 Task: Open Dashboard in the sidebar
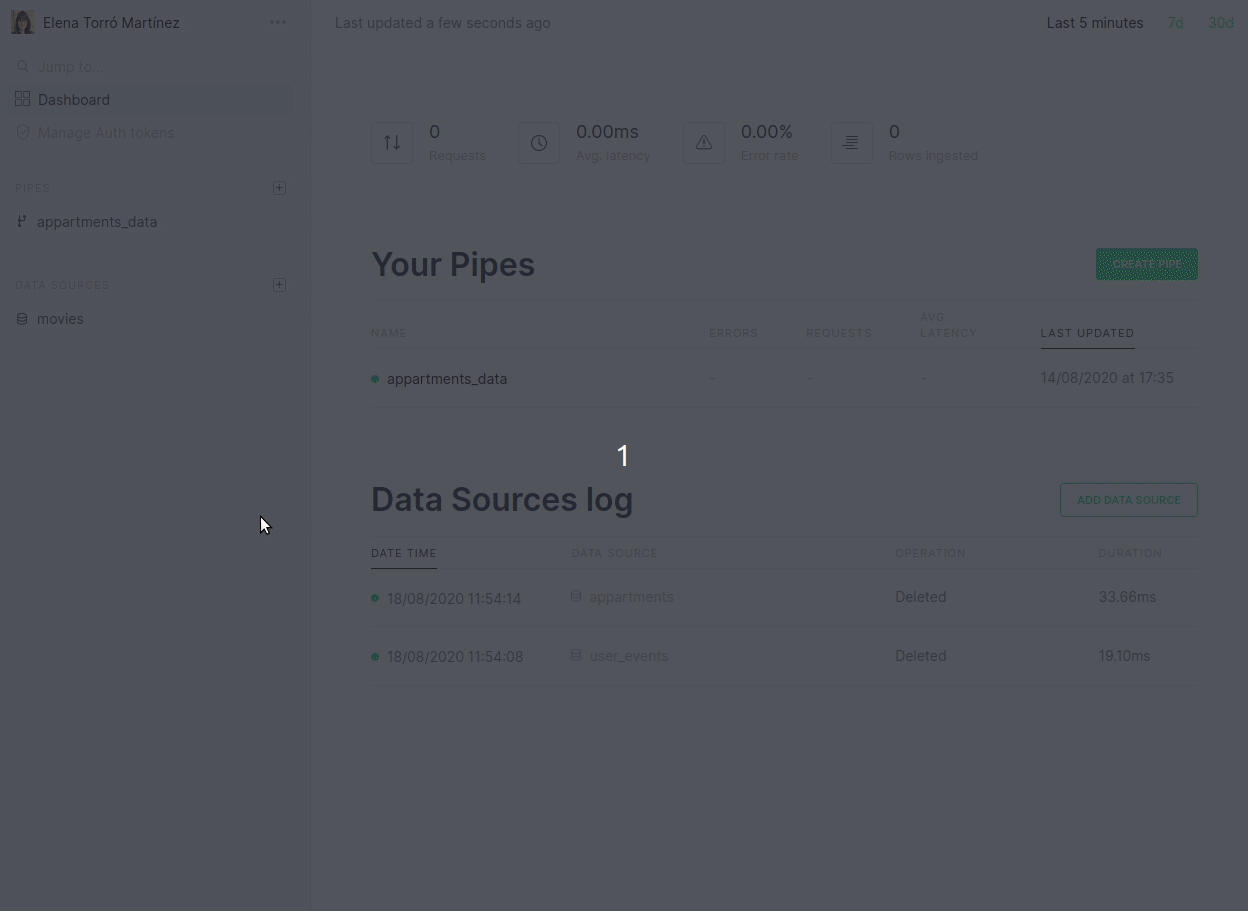(x=74, y=100)
